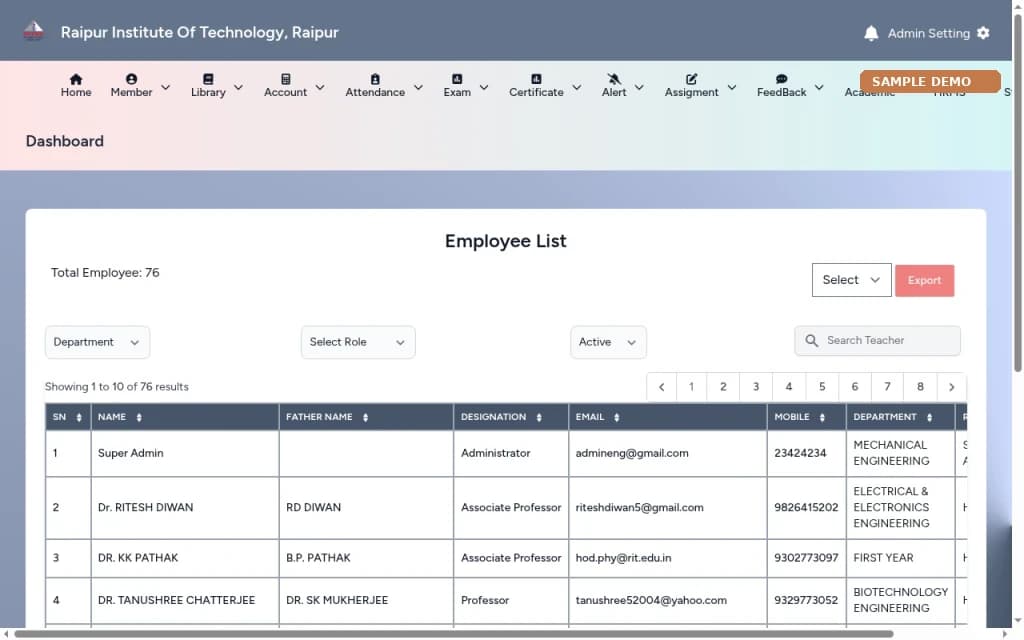The image size is (1024, 640).
Task: Select Dr. RITESH DIWAN name cell
Action: point(185,507)
